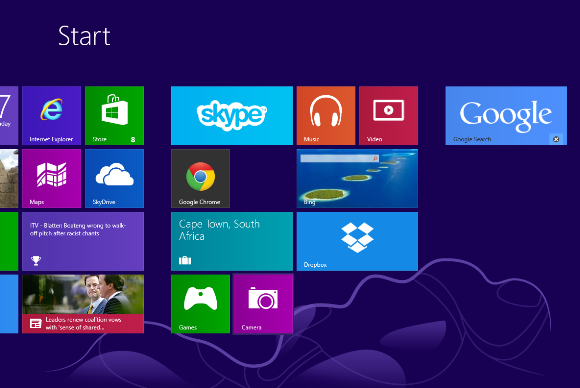Open the Video tile
Image resolution: width=580 pixels, height=388 pixels.
point(388,115)
